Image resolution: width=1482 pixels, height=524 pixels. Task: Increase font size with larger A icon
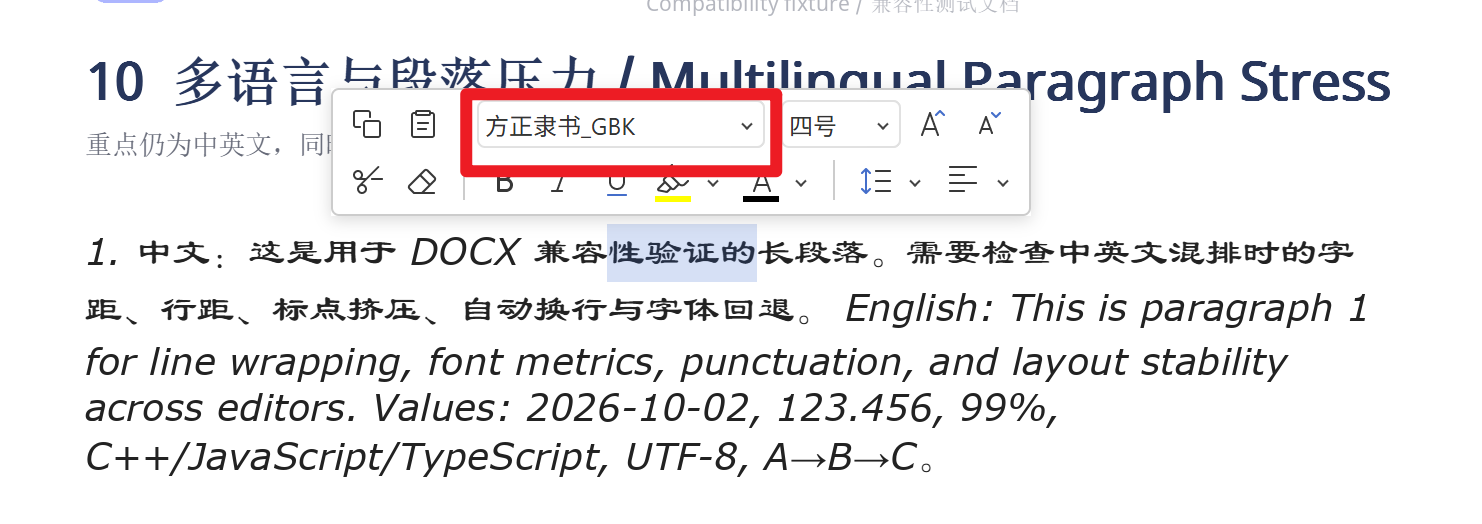[932, 125]
